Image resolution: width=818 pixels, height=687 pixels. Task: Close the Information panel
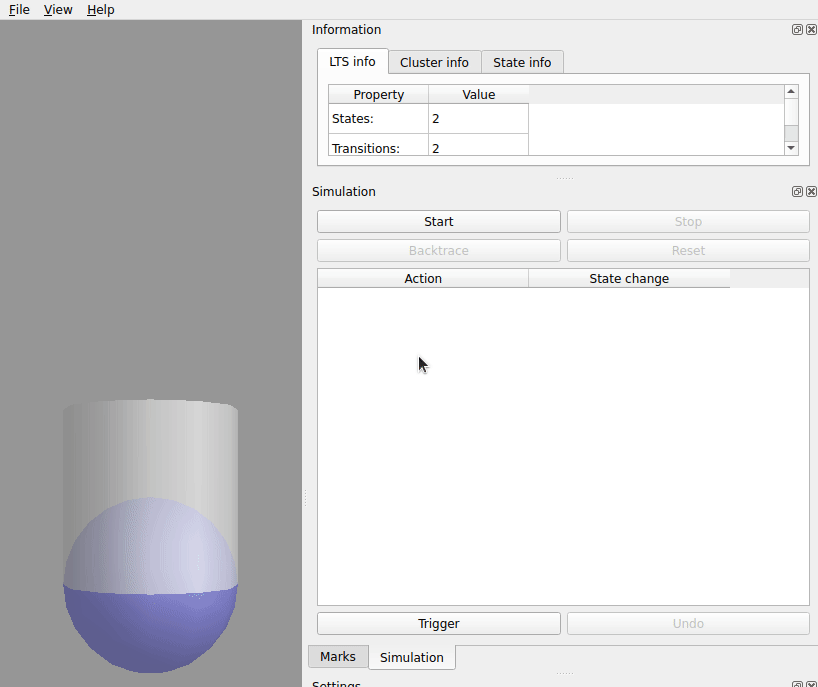coord(811,30)
